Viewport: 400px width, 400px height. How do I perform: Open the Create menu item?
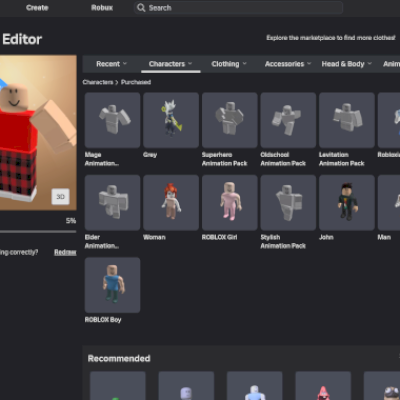pyautogui.click(x=37, y=8)
